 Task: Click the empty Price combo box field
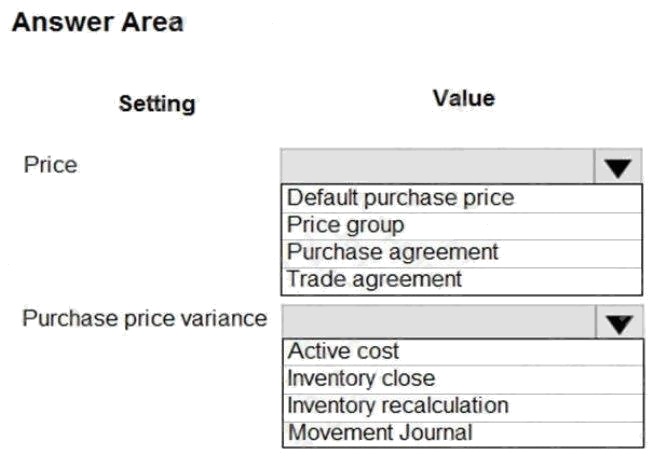(x=438, y=168)
